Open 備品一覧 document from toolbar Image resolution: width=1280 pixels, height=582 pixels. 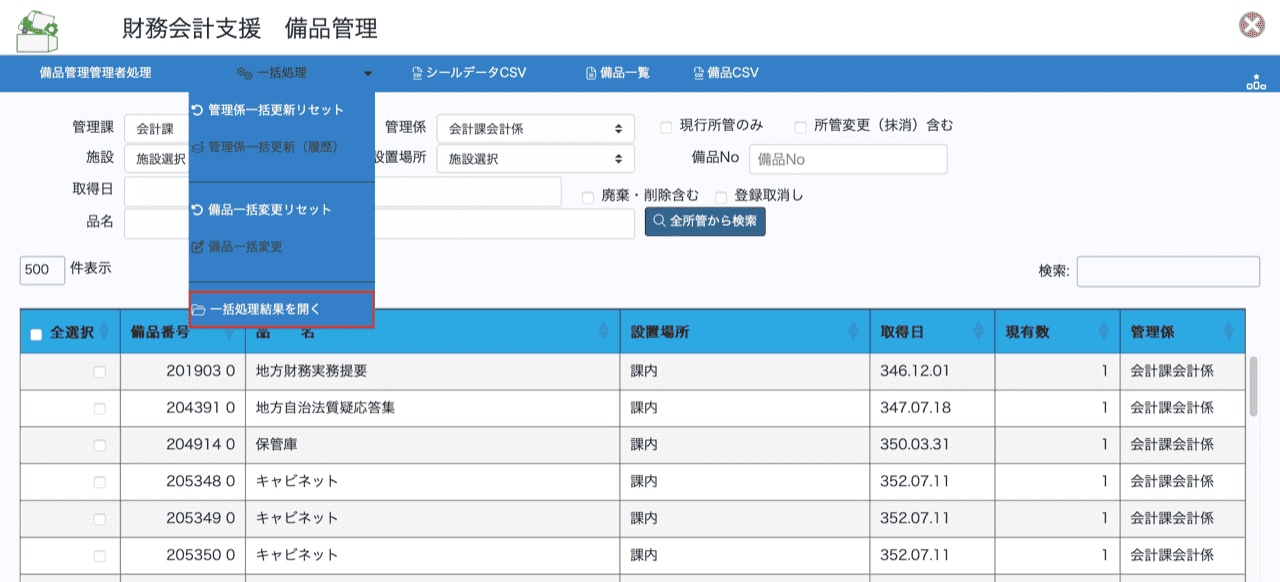coord(617,73)
